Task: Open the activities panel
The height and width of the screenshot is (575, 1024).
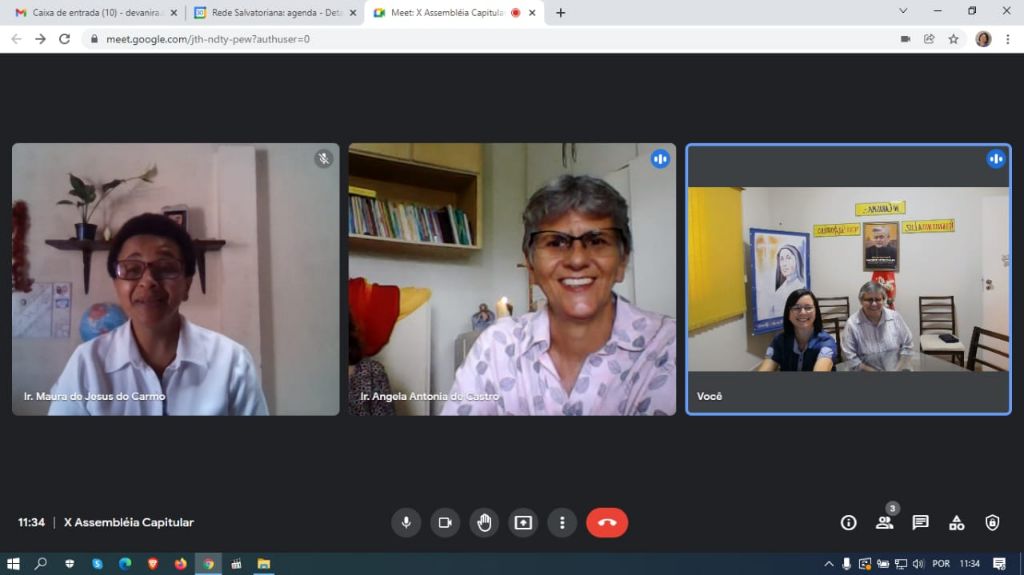Action: tap(956, 523)
